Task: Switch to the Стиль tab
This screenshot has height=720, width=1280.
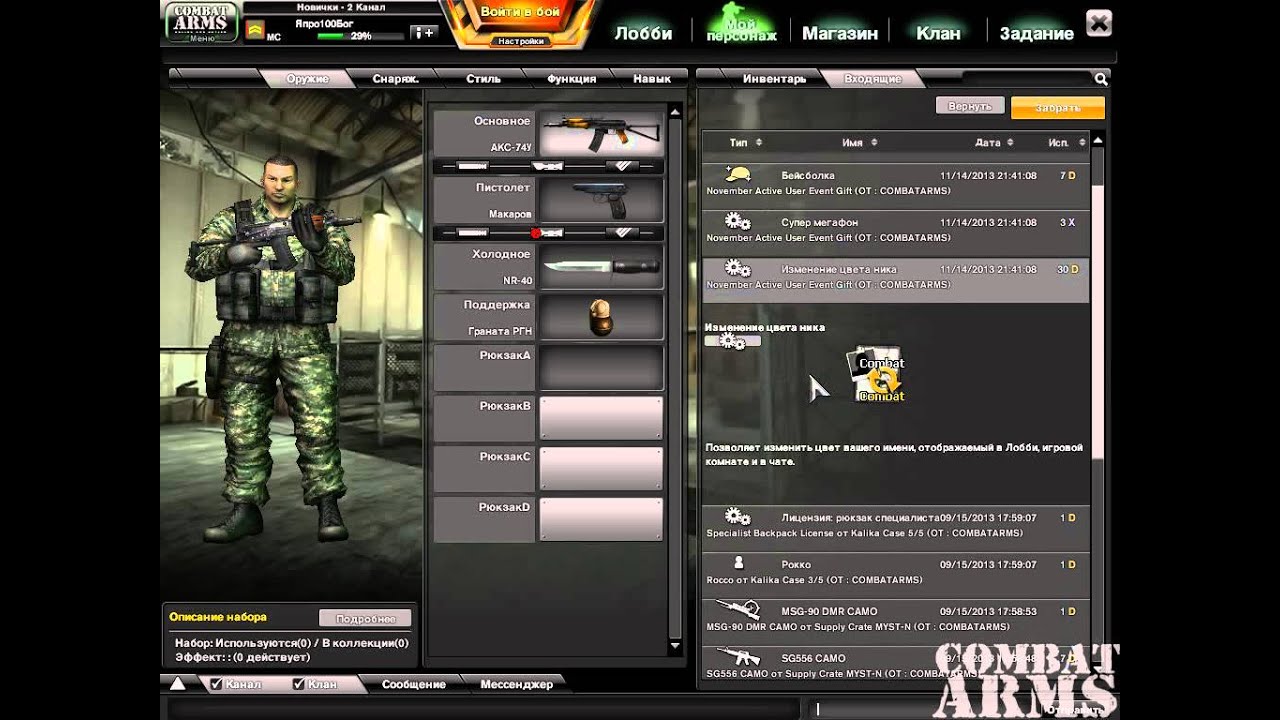Action: click(483, 78)
